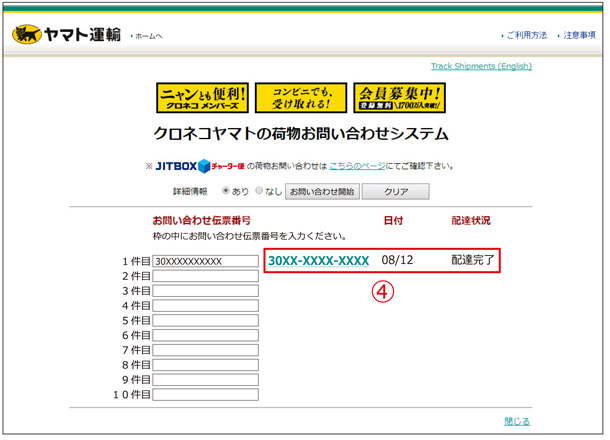Click the 1件目 tracking number field
Viewport: 610px width, 440px height.
coord(205,261)
